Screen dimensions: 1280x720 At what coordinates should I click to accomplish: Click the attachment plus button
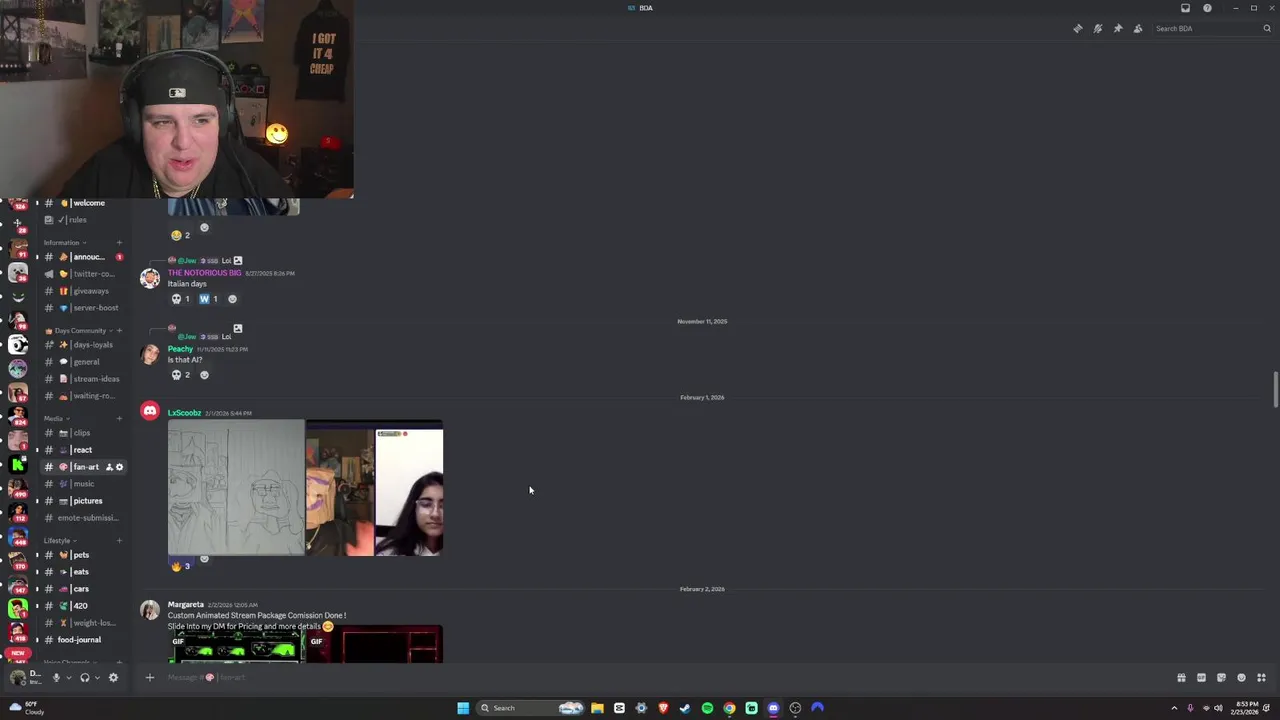tap(150, 677)
